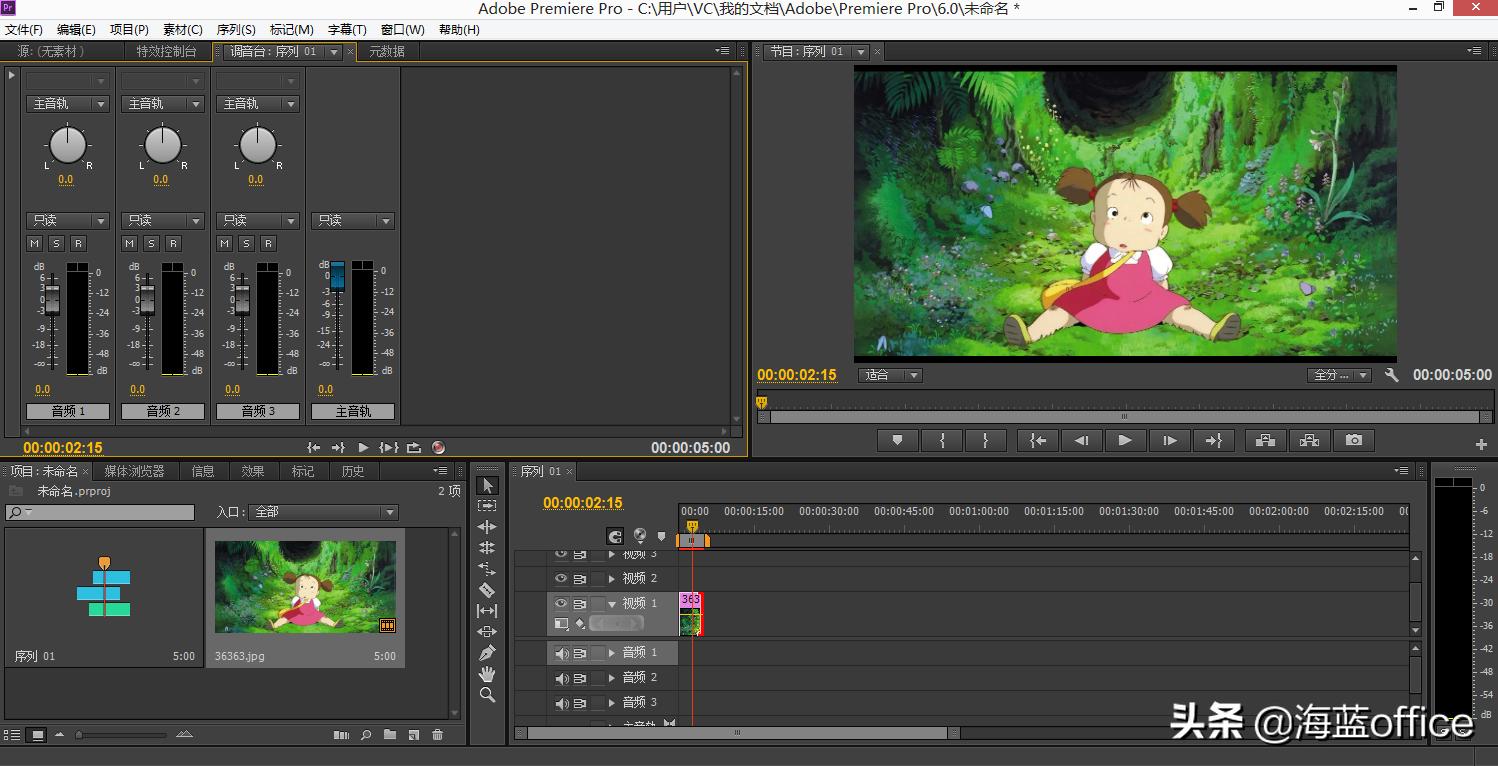Click the 音频 3 mixer pan knob
Viewport: 1498px width, 766px height.
258,146
